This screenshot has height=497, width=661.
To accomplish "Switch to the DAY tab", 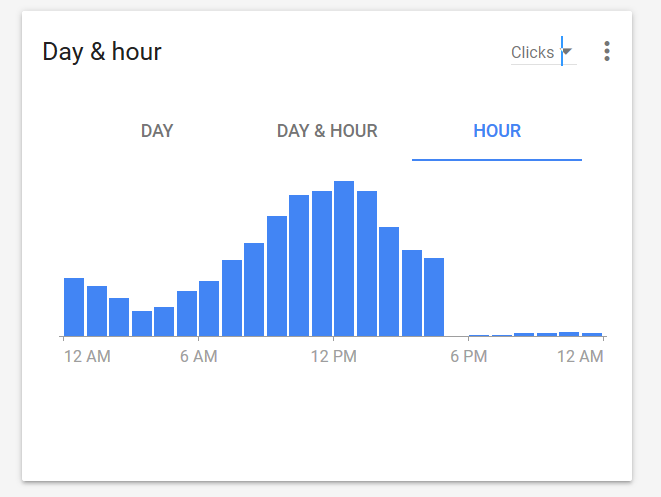I will [x=157, y=131].
